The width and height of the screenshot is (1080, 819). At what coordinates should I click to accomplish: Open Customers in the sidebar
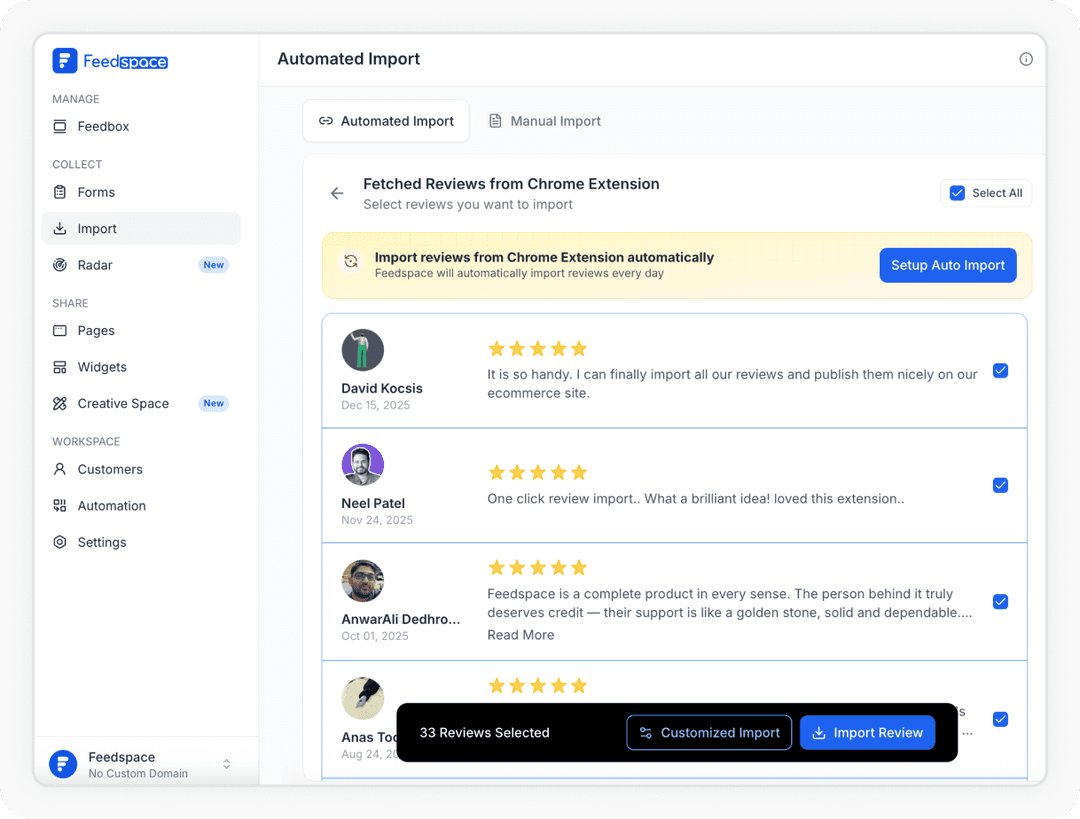pyautogui.click(x=141, y=469)
